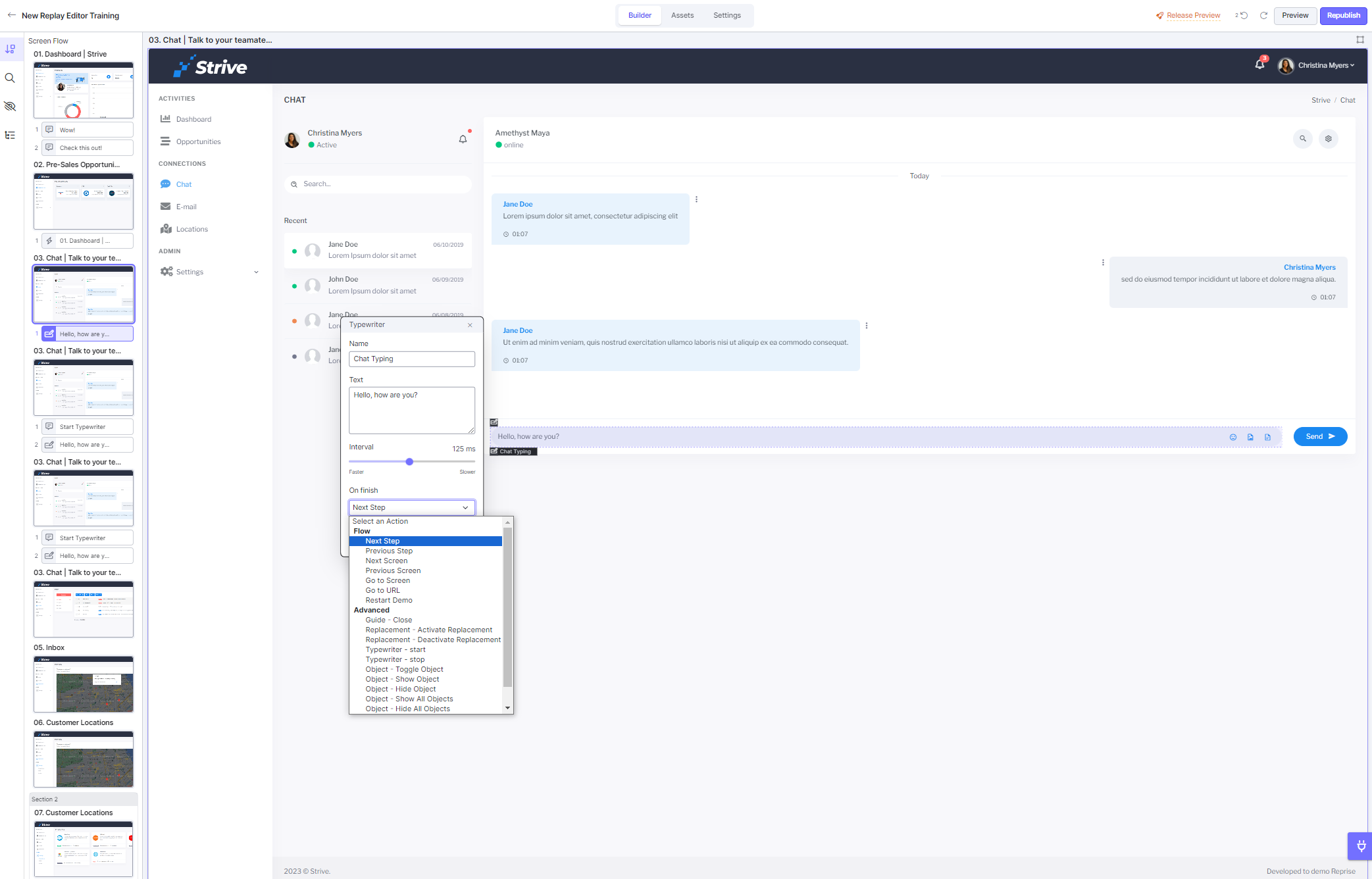The height and width of the screenshot is (879, 1372).
Task: Click the Release Preview link
Action: (1192, 15)
